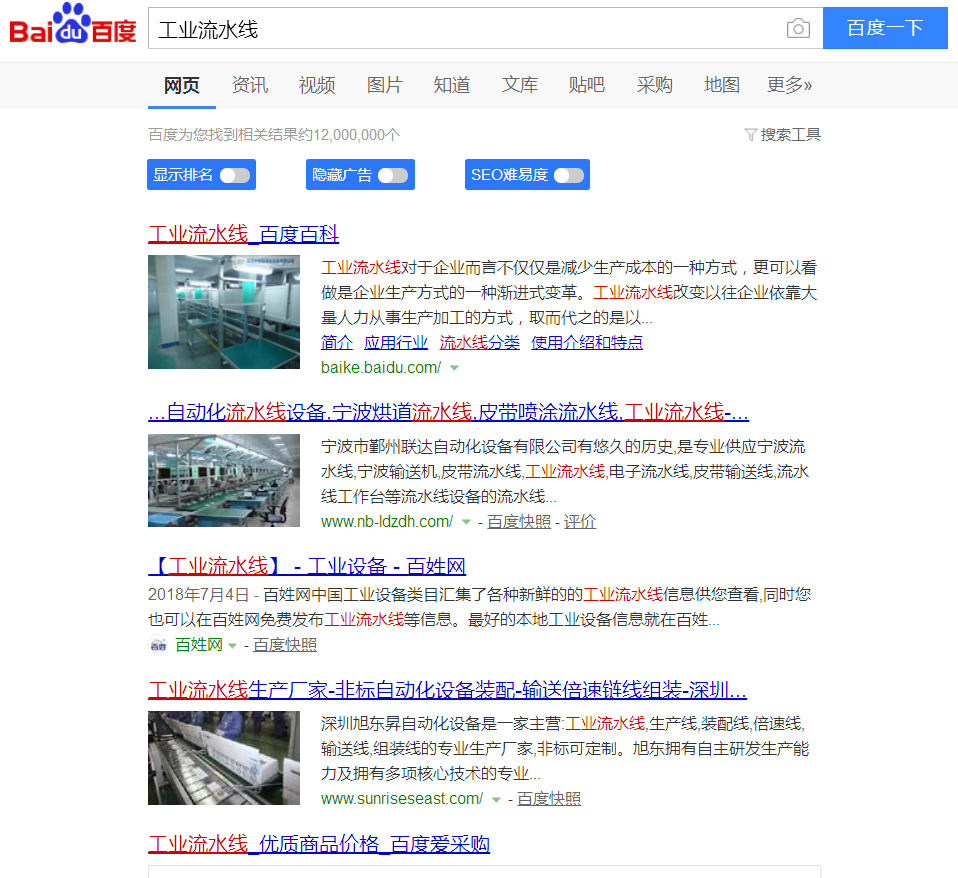
Task: Click the 百姓网 site favicon
Action: 158,645
